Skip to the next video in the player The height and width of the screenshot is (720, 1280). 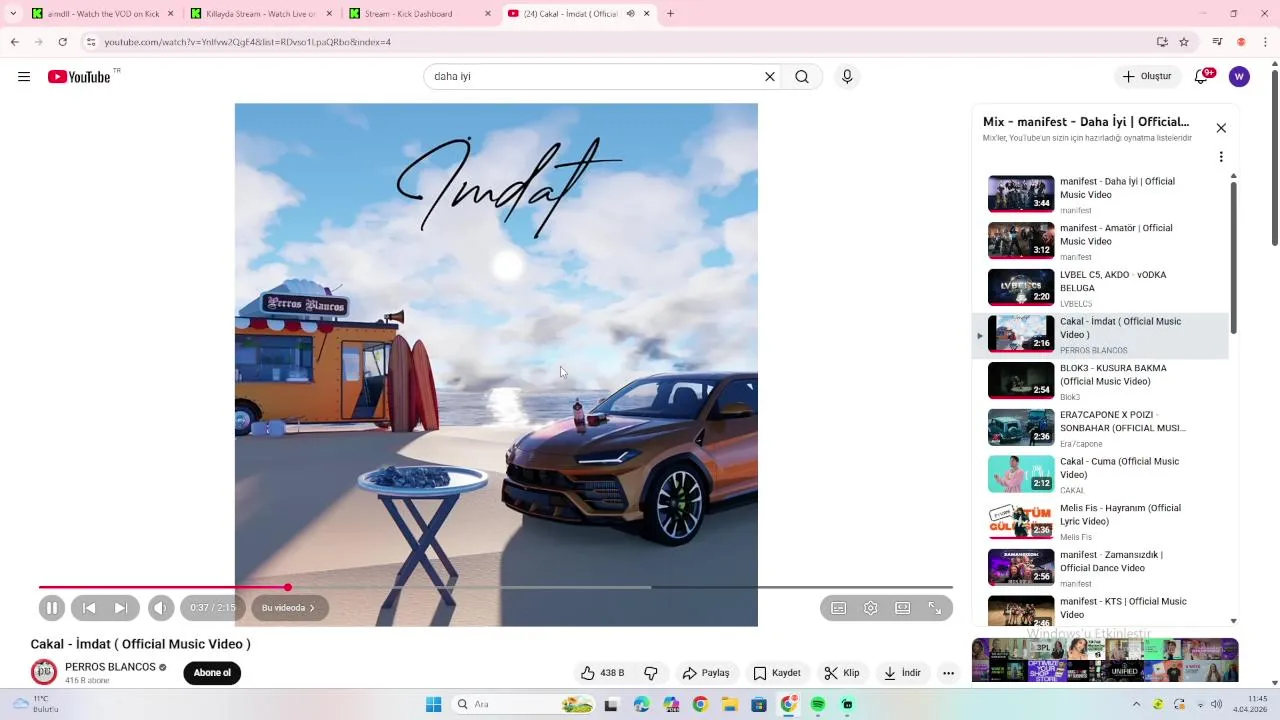coord(121,608)
